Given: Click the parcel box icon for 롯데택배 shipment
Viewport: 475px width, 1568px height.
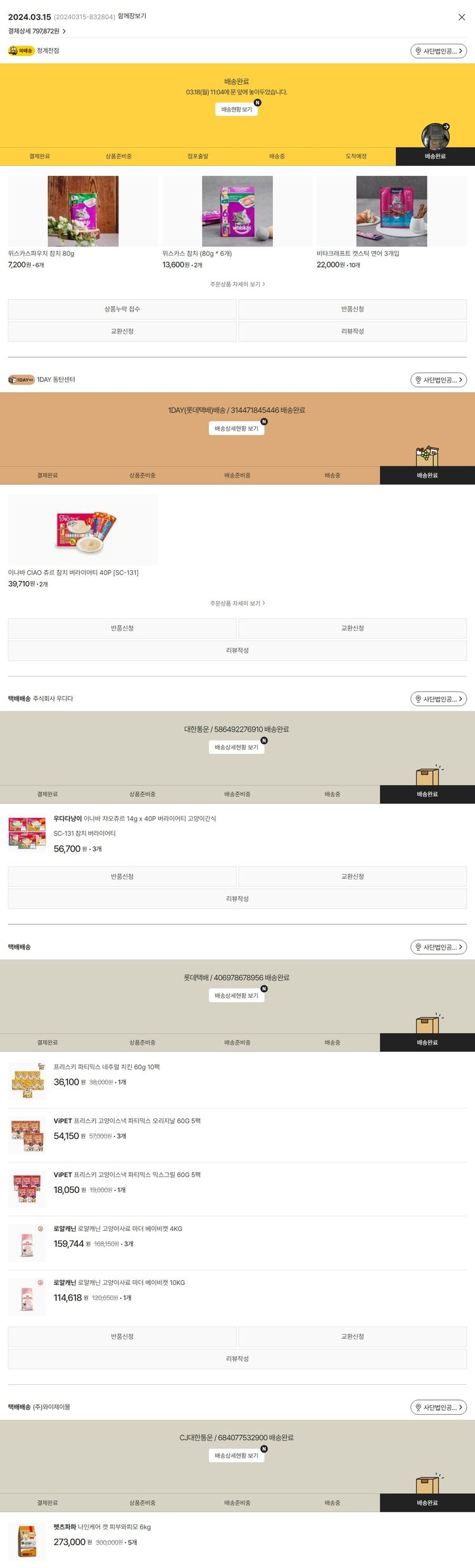Looking at the screenshot, I should coord(429,1023).
